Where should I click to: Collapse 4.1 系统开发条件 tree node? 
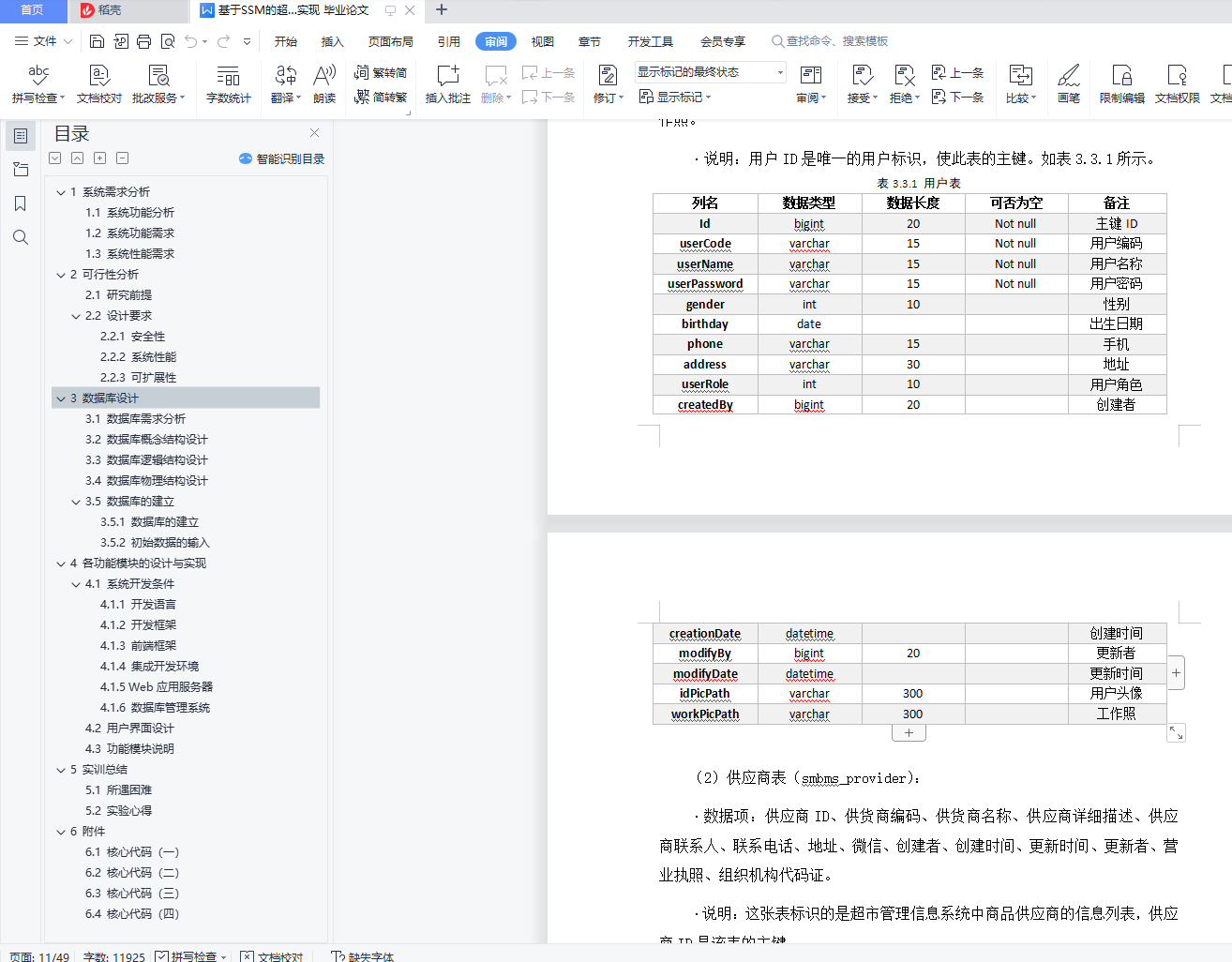(x=76, y=584)
